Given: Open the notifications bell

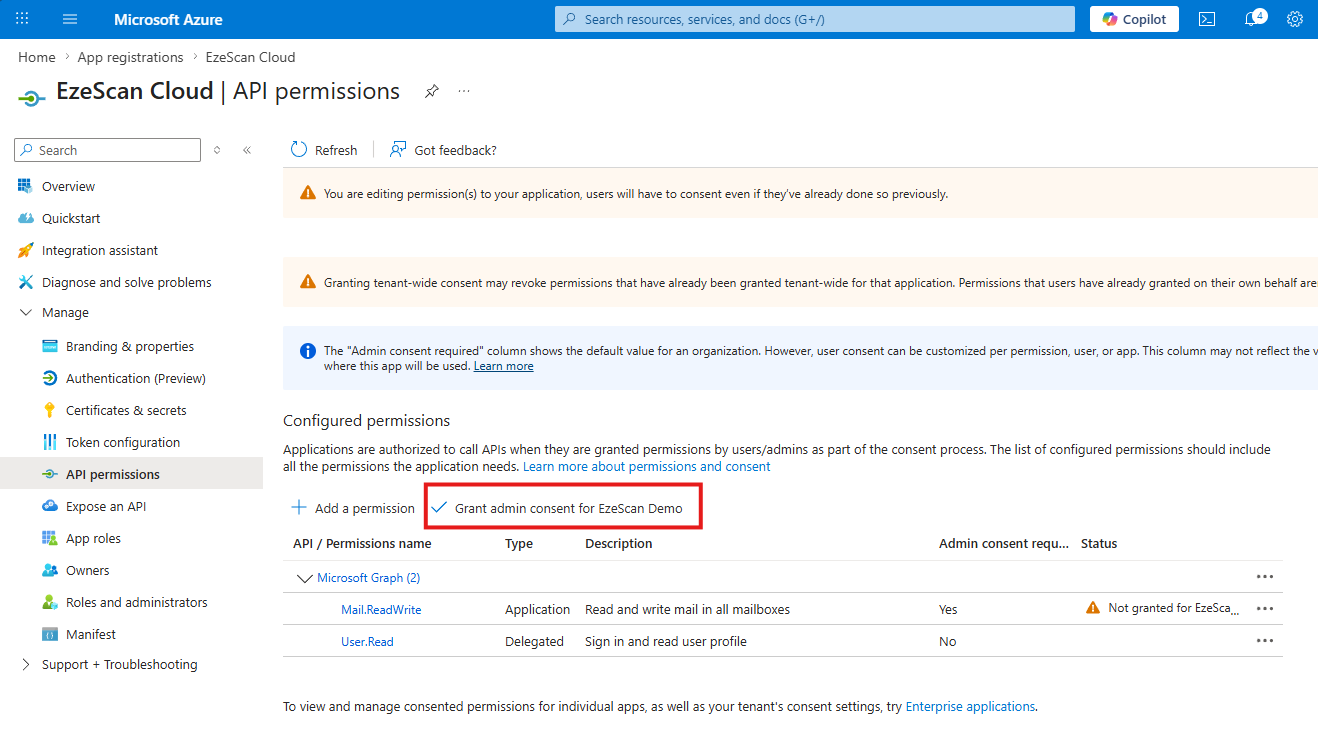Looking at the screenshot, I should coord(1251,19).
